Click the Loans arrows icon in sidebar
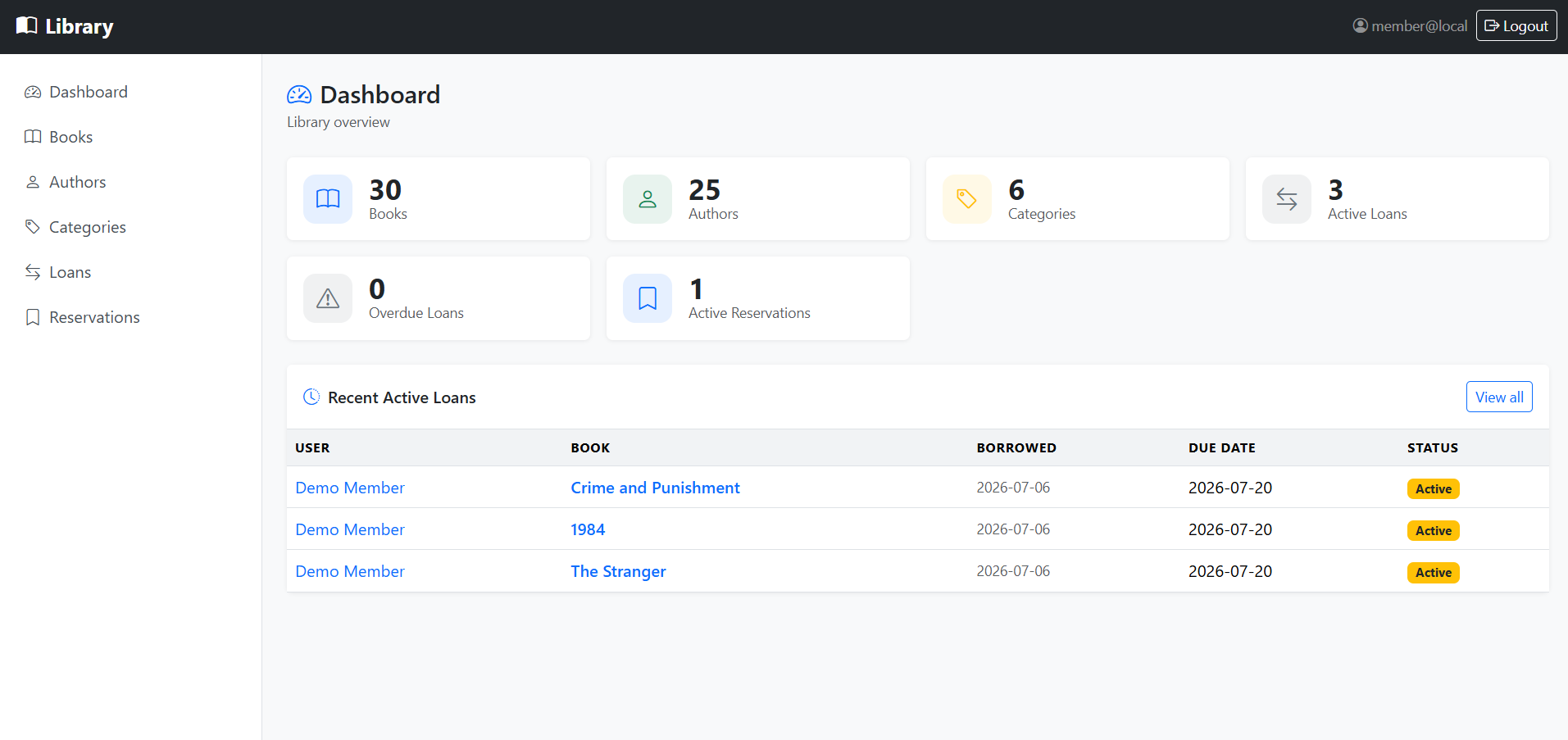 point(33,272)
